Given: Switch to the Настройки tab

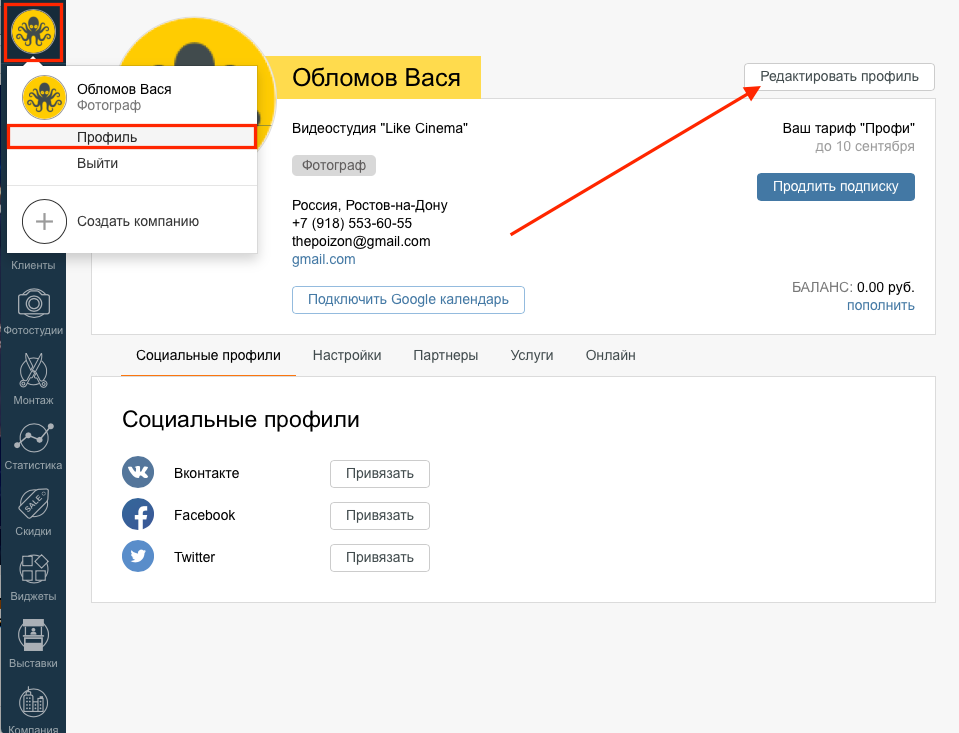Looking at the screenshot, I should [x=347, y=355].
